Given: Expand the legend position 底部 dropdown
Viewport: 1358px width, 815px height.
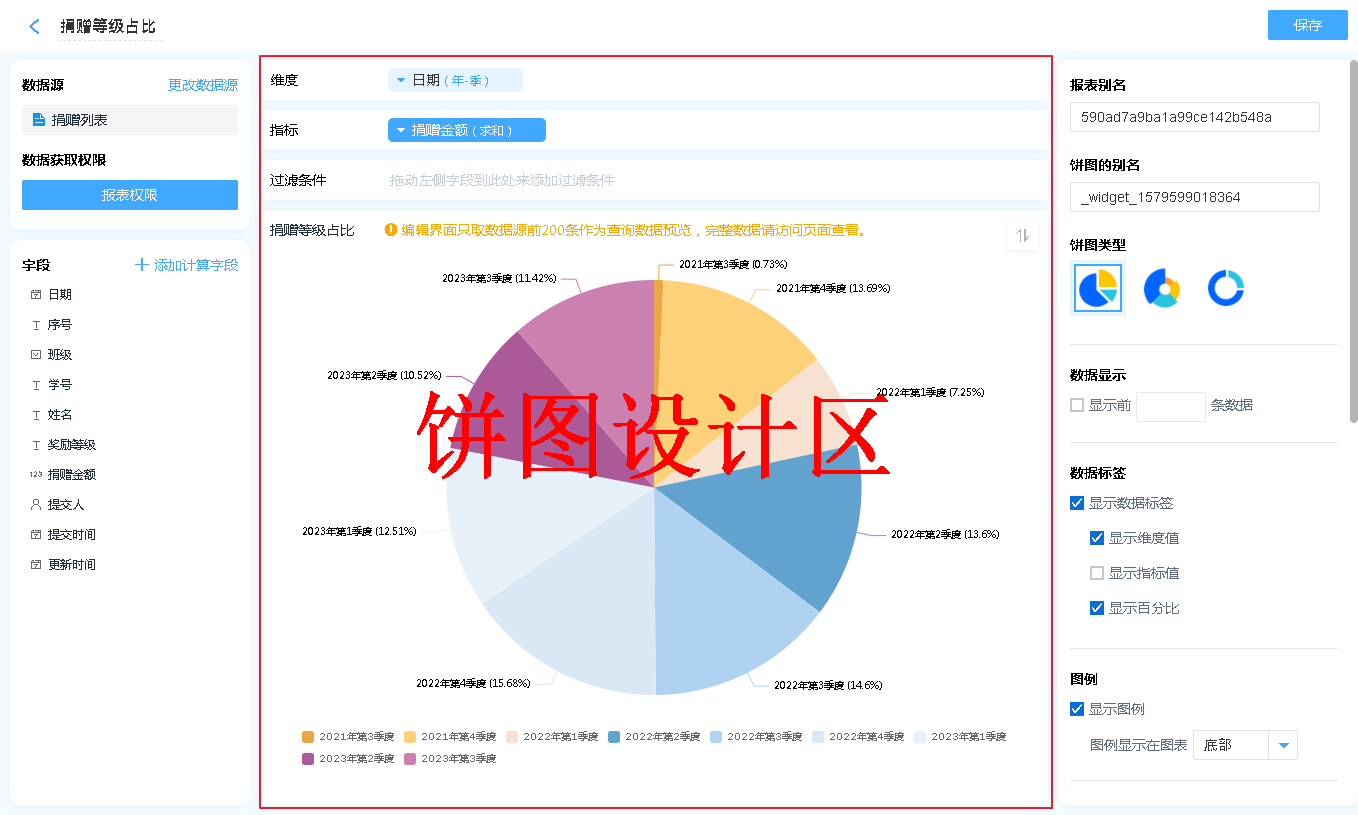Looking at the screenshot, I should point(1282,745).
